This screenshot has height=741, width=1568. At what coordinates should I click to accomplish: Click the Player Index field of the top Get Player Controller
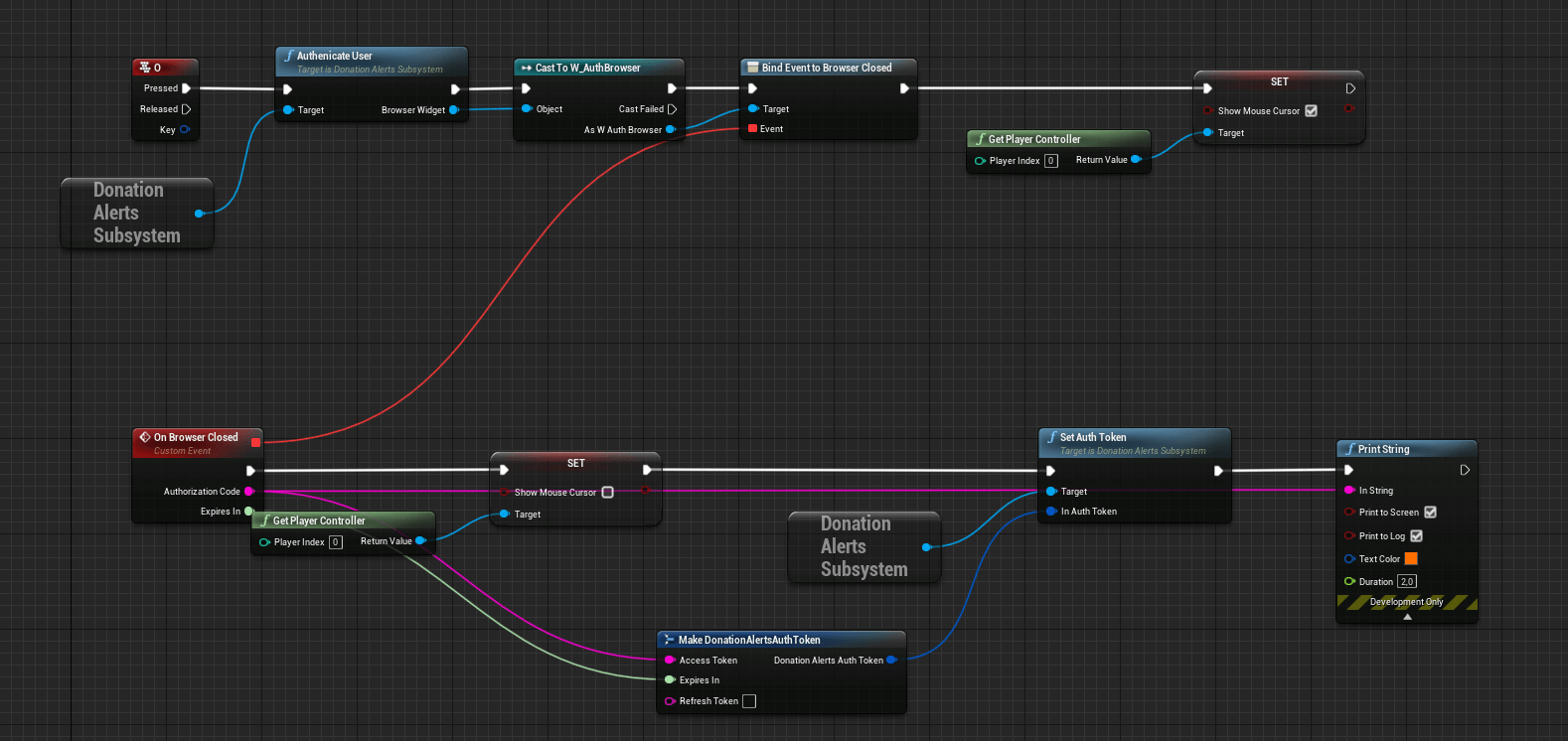tap(1050, 161)
